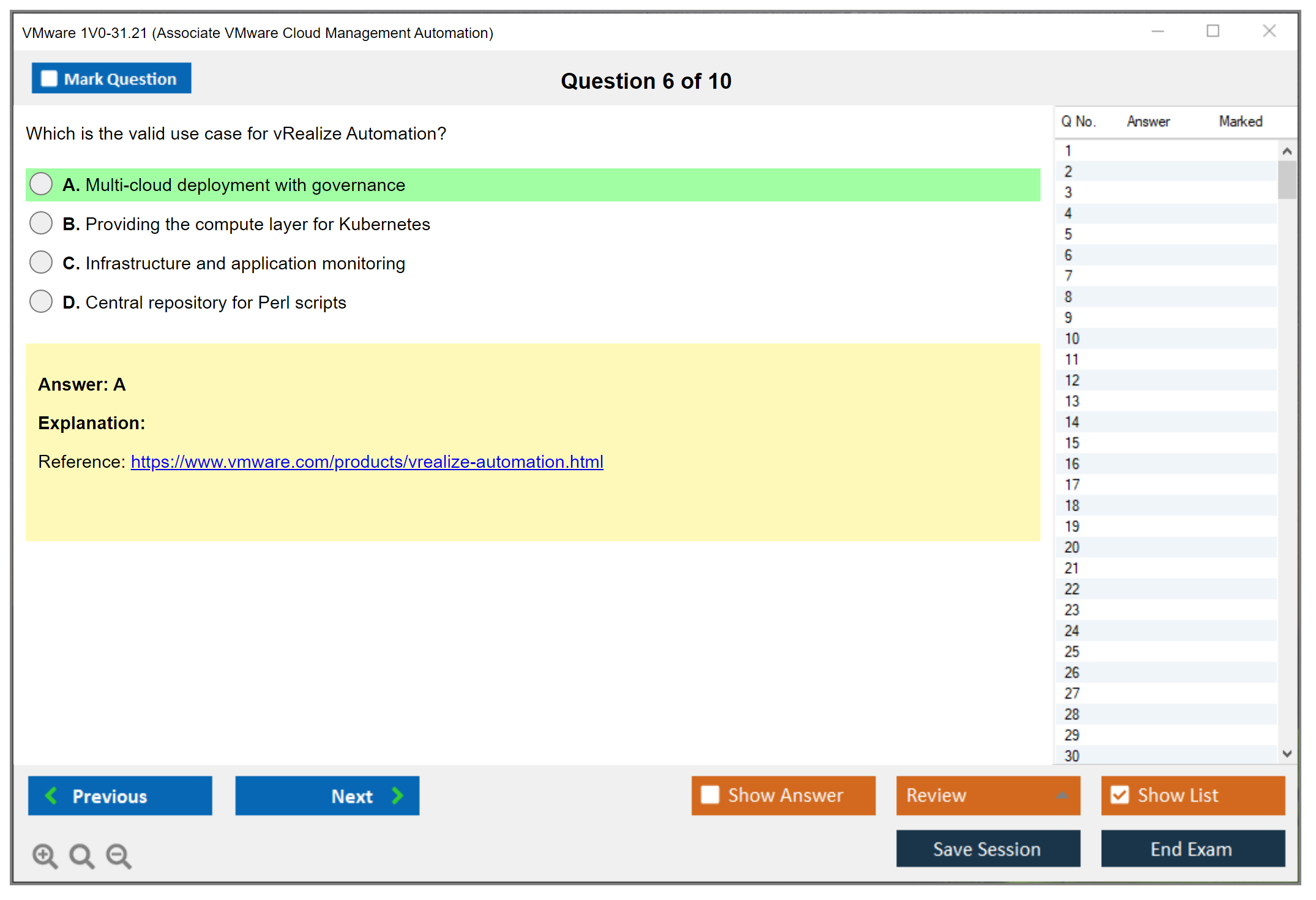Select question 10 in the list
Image resolution: width=1316 pixels, height=900 pixels.
[x=1072, y=339]
